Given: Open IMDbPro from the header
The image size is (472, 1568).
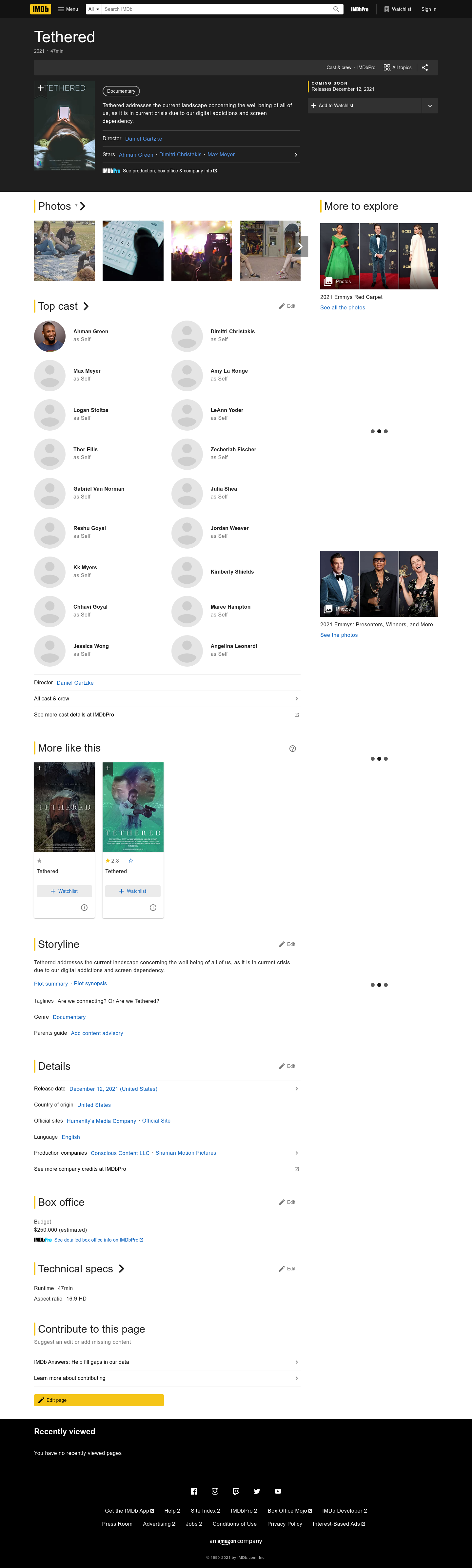Looking at the screenshot, I should [359, 9].
